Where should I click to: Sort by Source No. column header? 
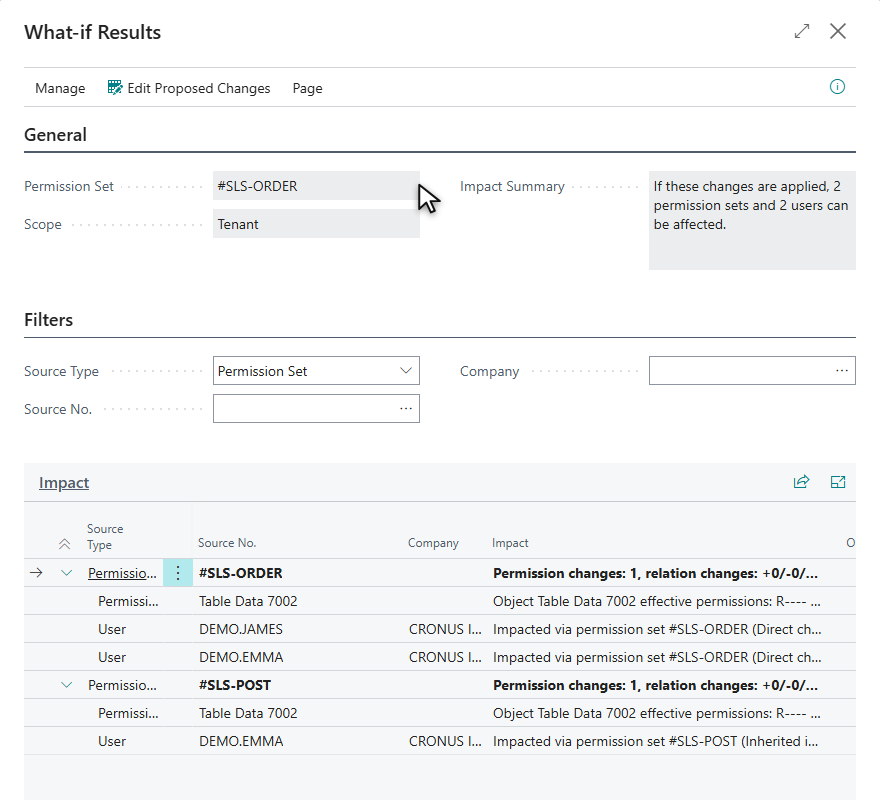click(227, 543)
